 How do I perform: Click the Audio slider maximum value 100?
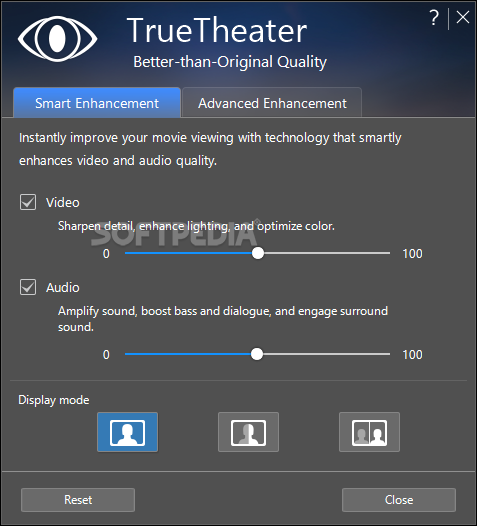coord(412,355)
